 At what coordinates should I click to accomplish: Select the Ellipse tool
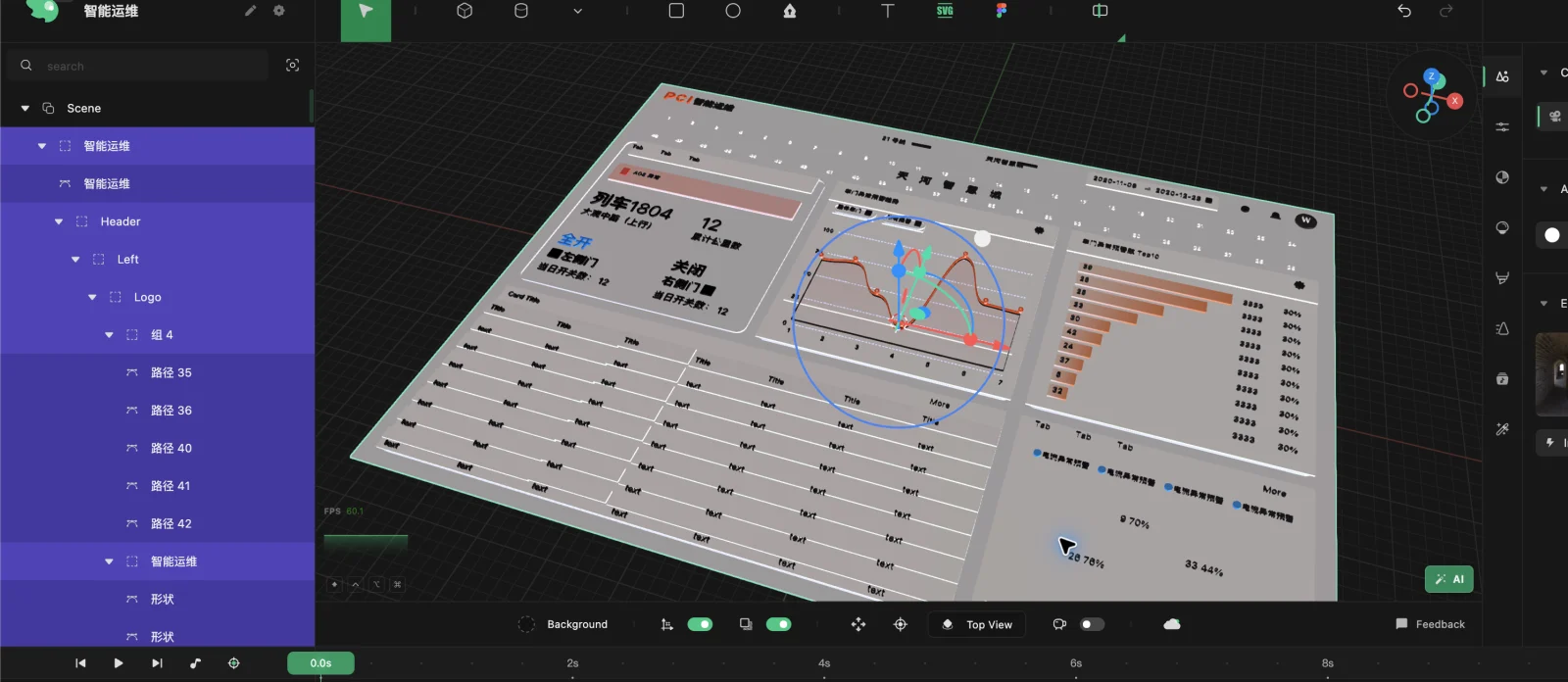(733, 11)
